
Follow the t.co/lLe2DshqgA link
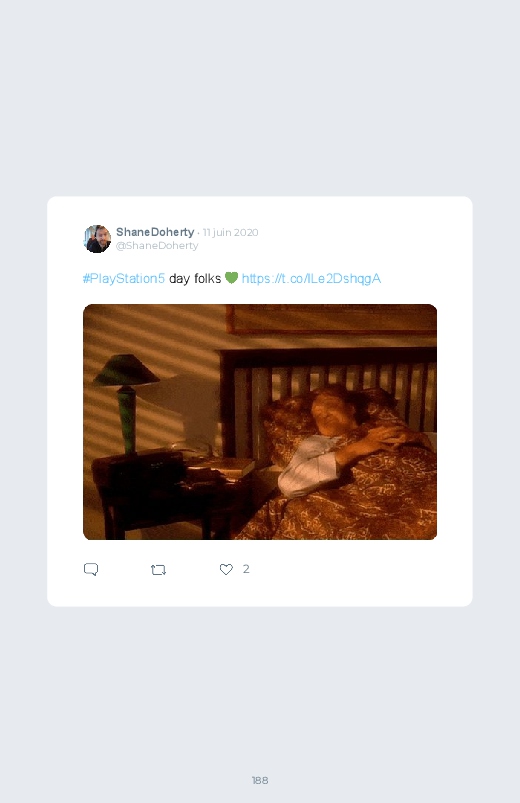coord(311,279)
